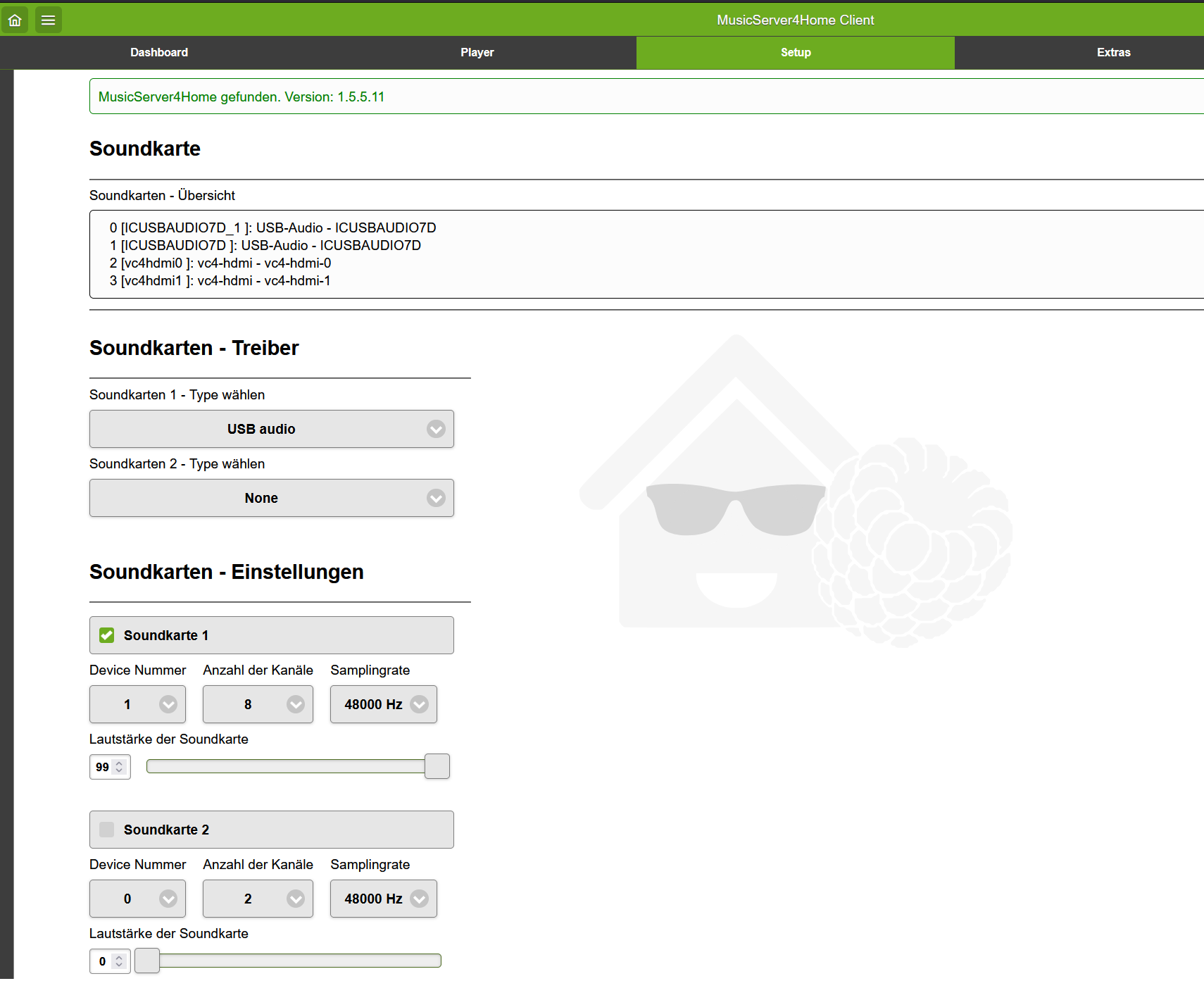
Task: Click the '3 [vc4hdmi1 ]' sound card row
Action: coord(220,280)
